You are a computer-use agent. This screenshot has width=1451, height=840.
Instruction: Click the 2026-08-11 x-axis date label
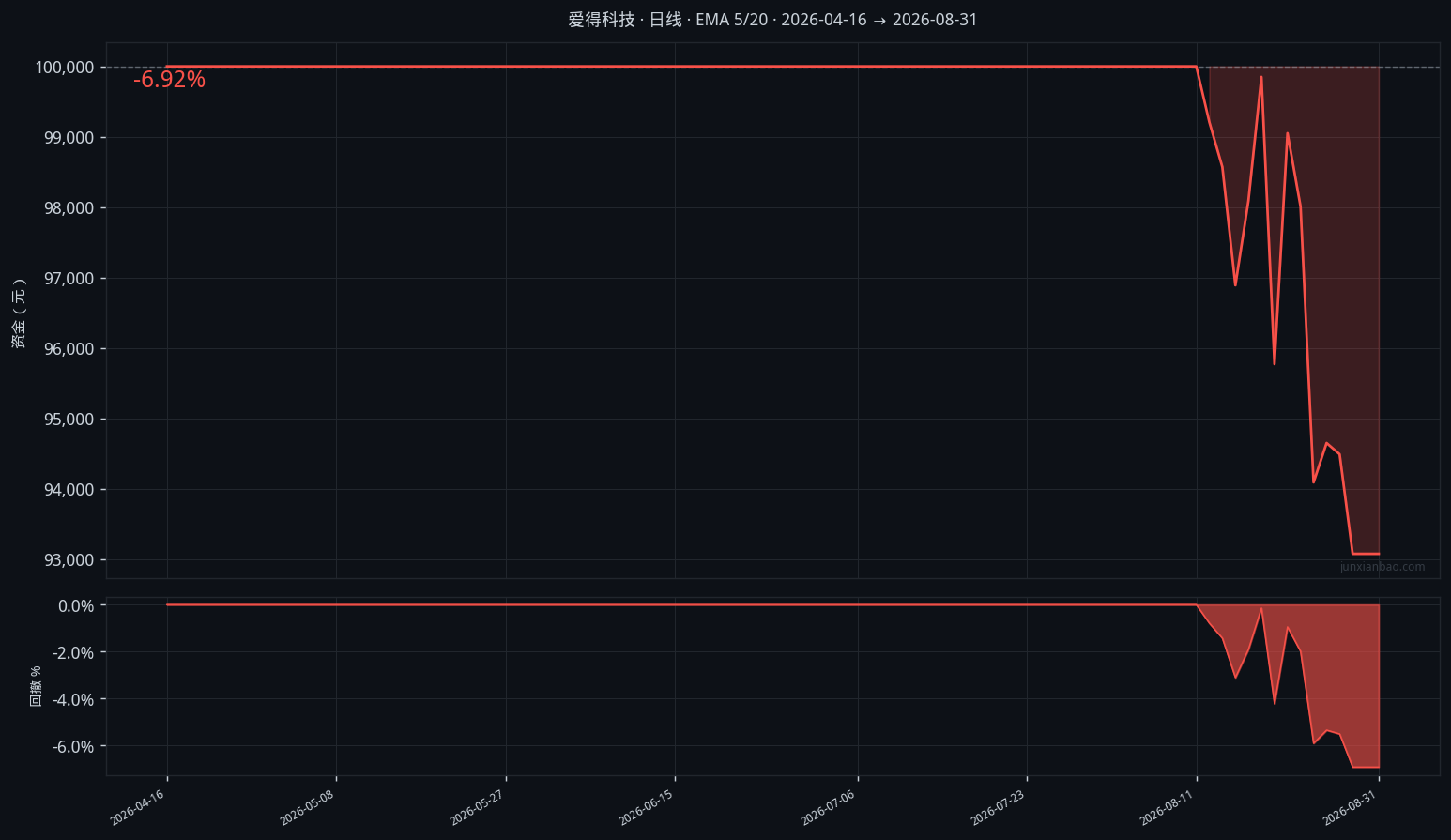point(1167,808)
